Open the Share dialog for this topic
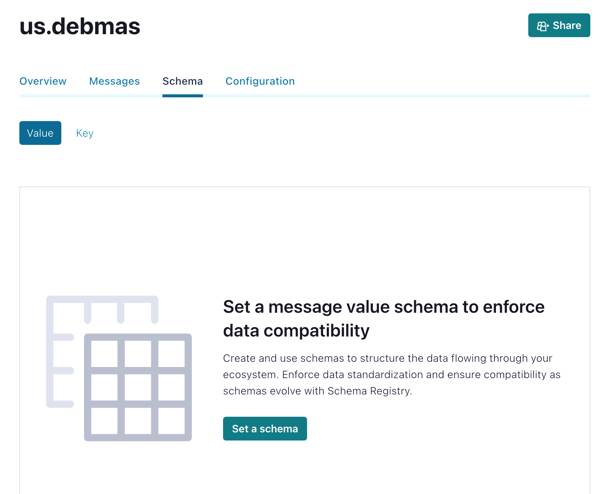The image size is (600, 494). (x=559, y=25)
